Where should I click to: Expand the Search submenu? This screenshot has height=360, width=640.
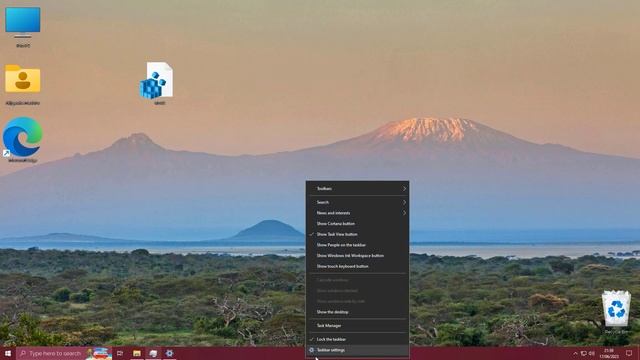point(357,202)
